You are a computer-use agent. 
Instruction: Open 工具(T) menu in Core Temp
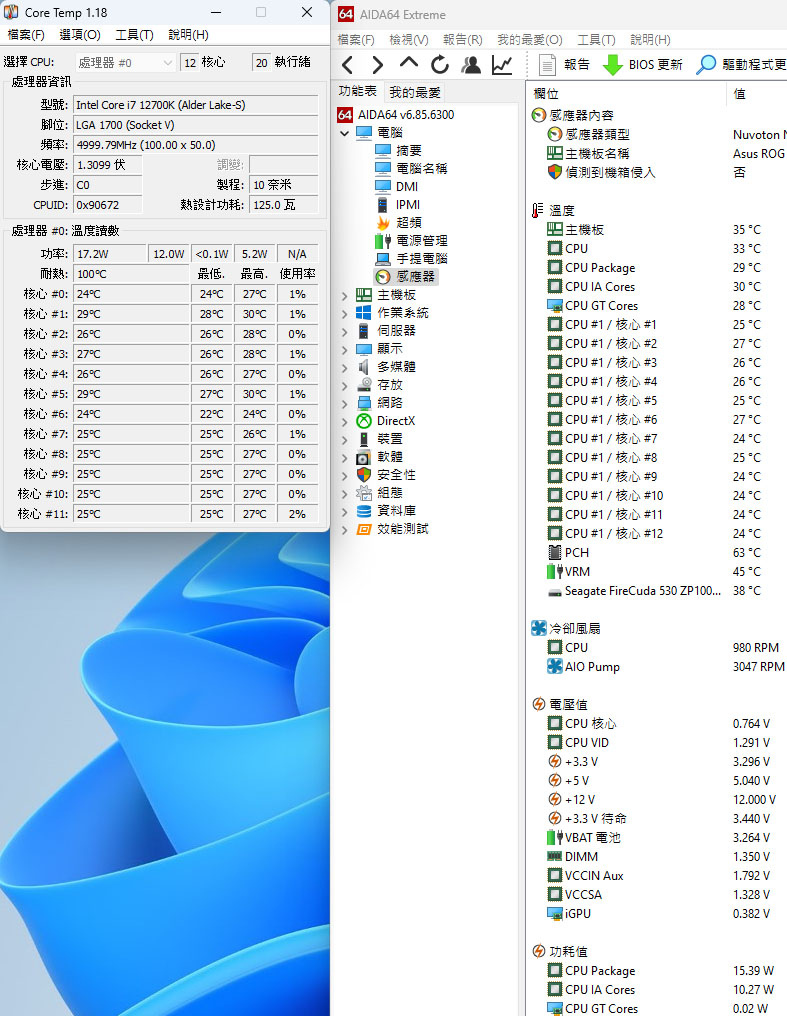[x=134, y=34]
